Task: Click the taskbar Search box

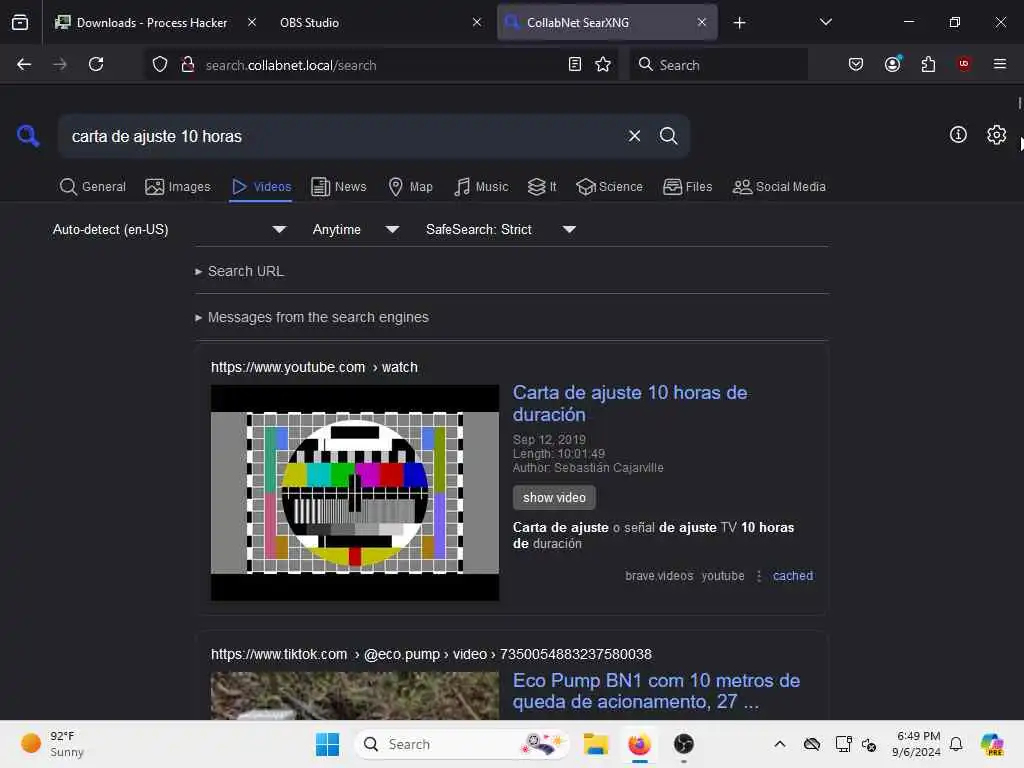Action: [462, 744]
